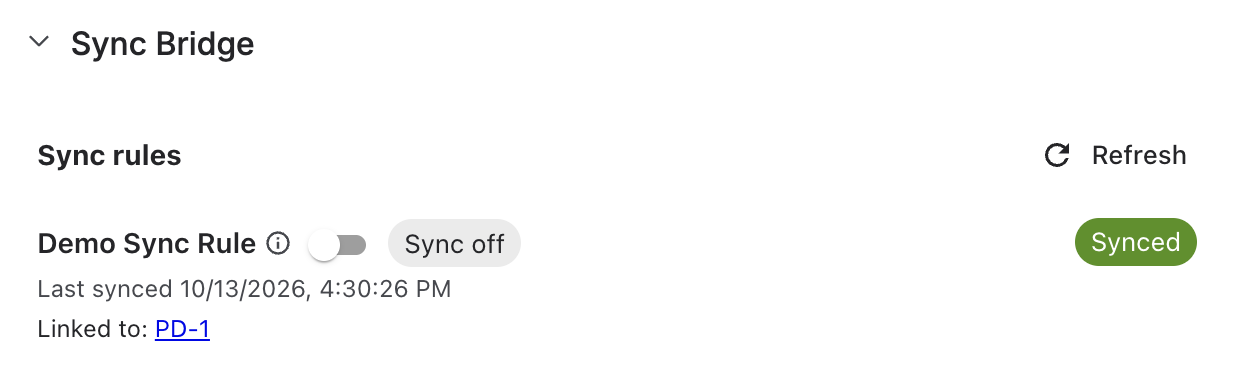Click the Sync off status chip
Viewport: 1236px width, 384px height.
pos(454,244)
